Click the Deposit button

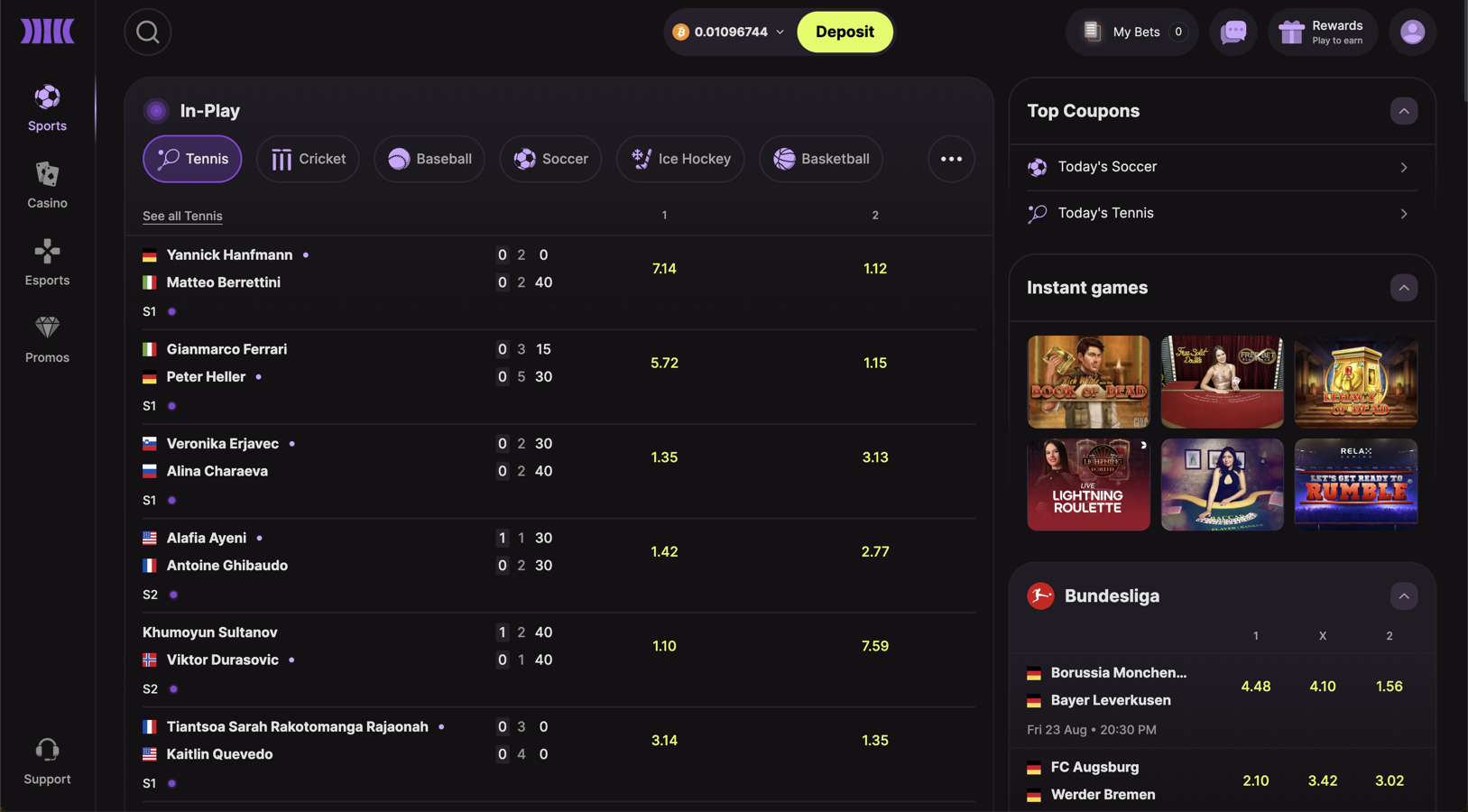[845, 32]
